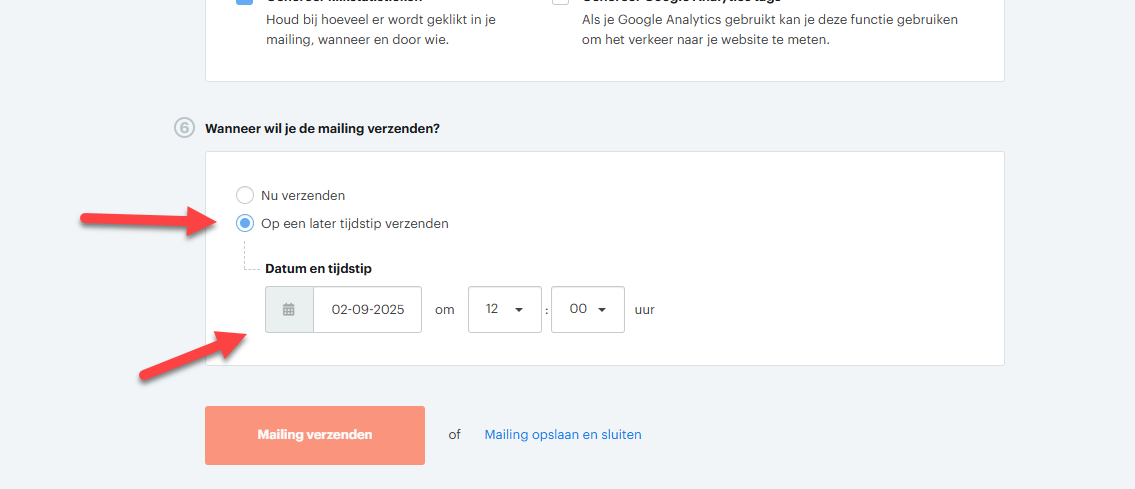Image resolution: width=1135 pixels, height=489 pixels.
Task: Toggle the blue link statistics checkbox
Action: [245, 2]
